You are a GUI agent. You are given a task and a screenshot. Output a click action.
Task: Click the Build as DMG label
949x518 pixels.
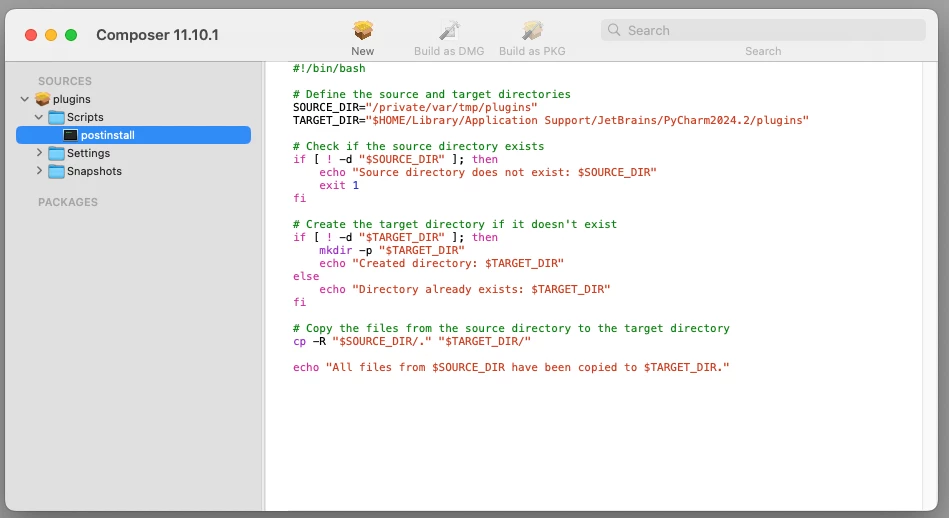pos(449,51)
